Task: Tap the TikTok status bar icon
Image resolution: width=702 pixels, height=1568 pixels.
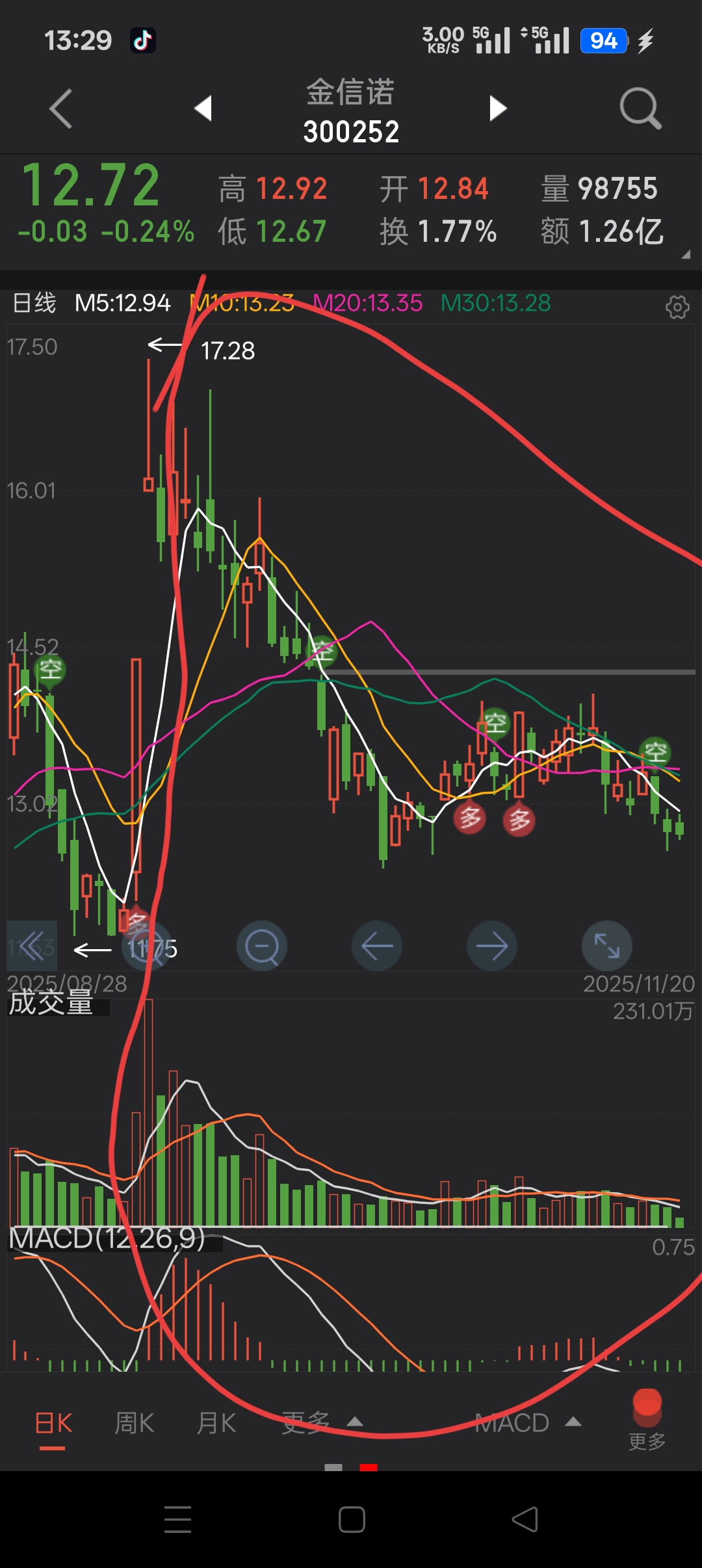Action: [143, 40]
